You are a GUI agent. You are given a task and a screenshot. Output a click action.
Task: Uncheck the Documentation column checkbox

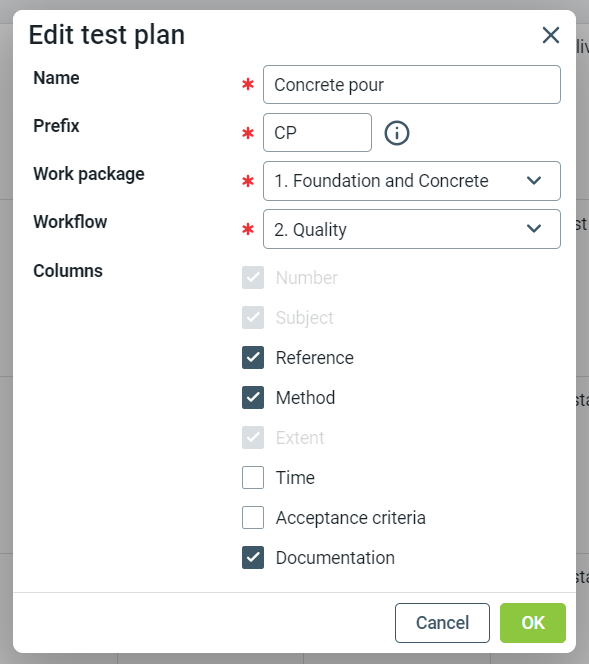point(253,557)
